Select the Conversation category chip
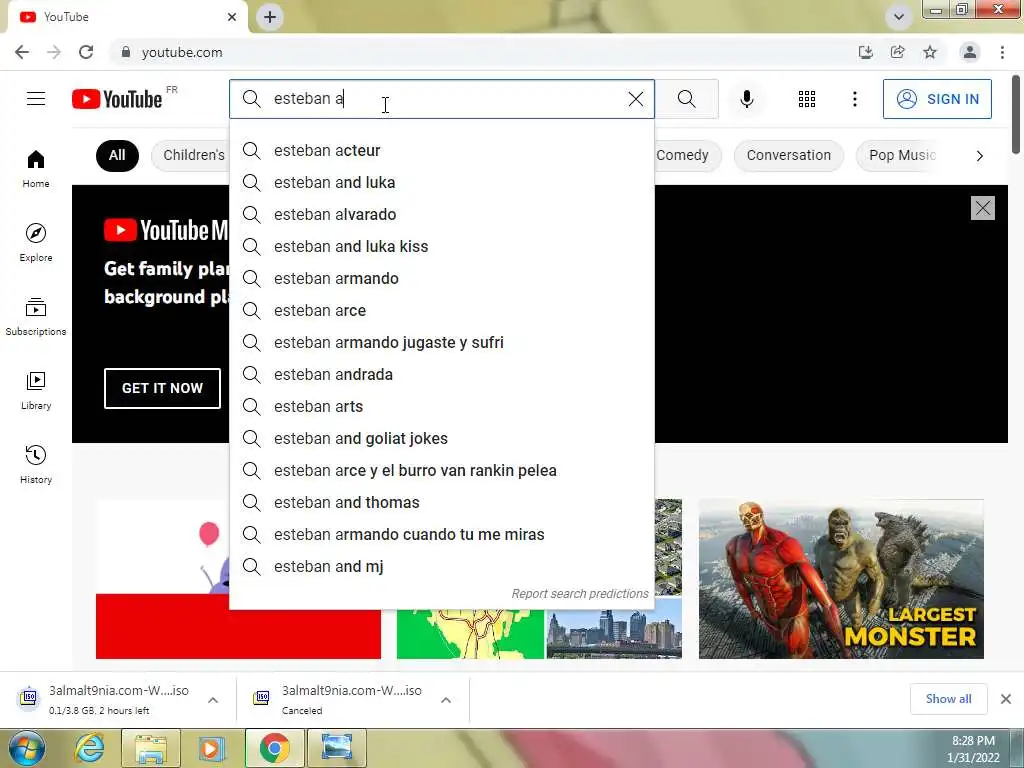 click(789, 155)
